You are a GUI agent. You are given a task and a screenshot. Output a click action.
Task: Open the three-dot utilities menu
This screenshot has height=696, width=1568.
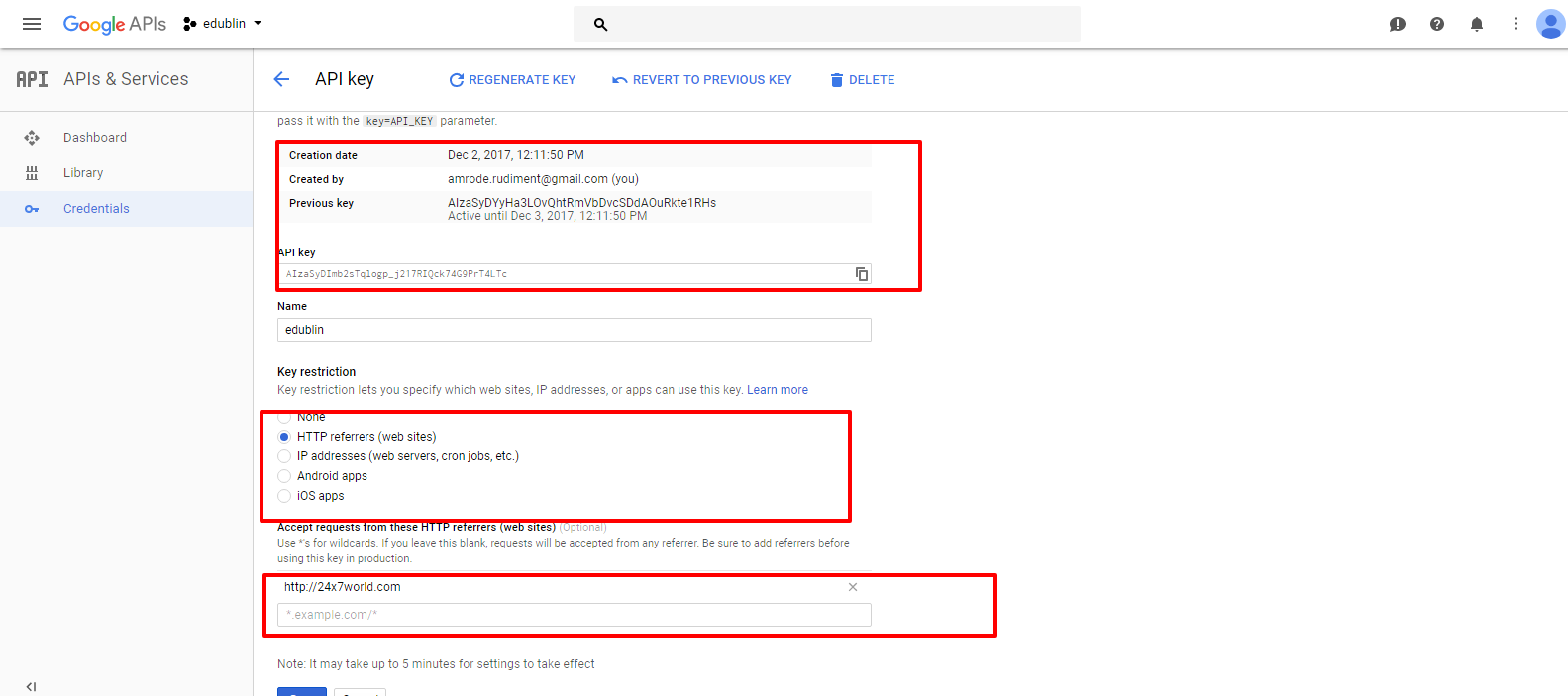pyautogui.click(x=1516, y=24)
